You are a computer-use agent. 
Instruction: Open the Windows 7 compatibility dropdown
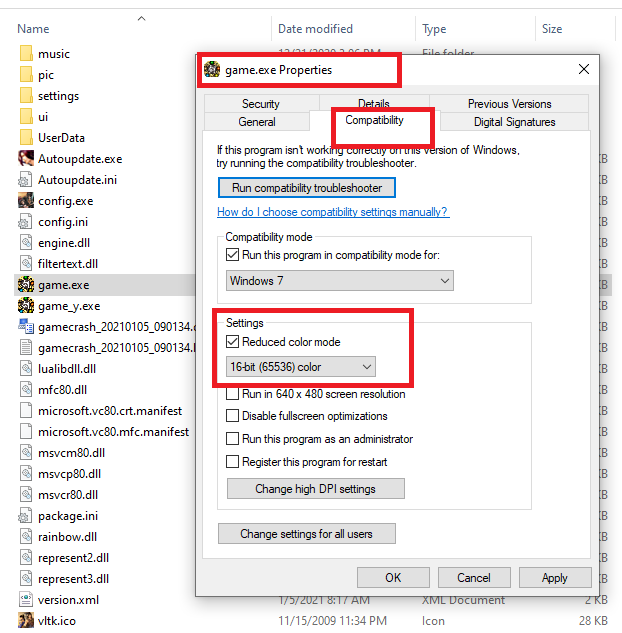coord(339,281)
